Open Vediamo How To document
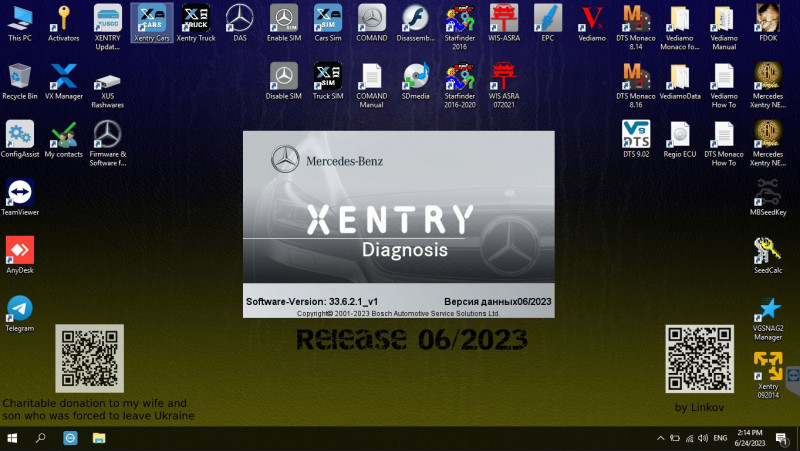800x451 pixels. [724, 86]
